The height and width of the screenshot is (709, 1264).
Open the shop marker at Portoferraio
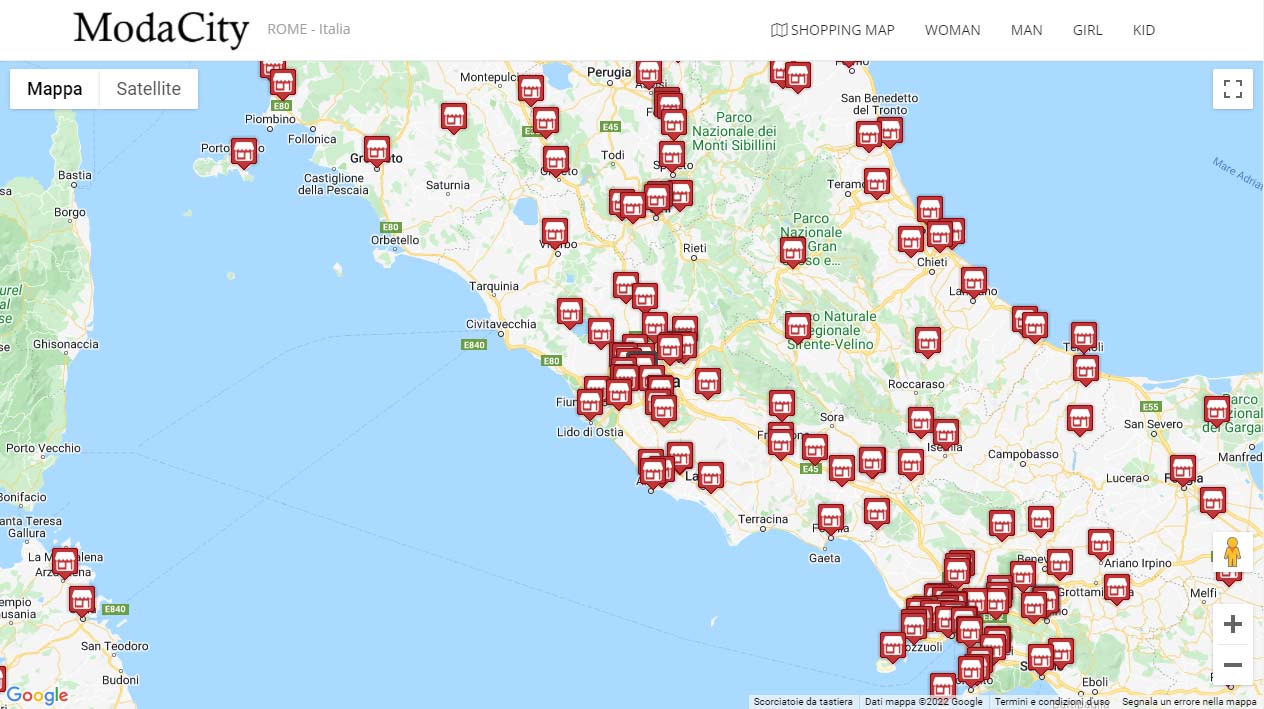pyautogui.click(x=243, y=151)
